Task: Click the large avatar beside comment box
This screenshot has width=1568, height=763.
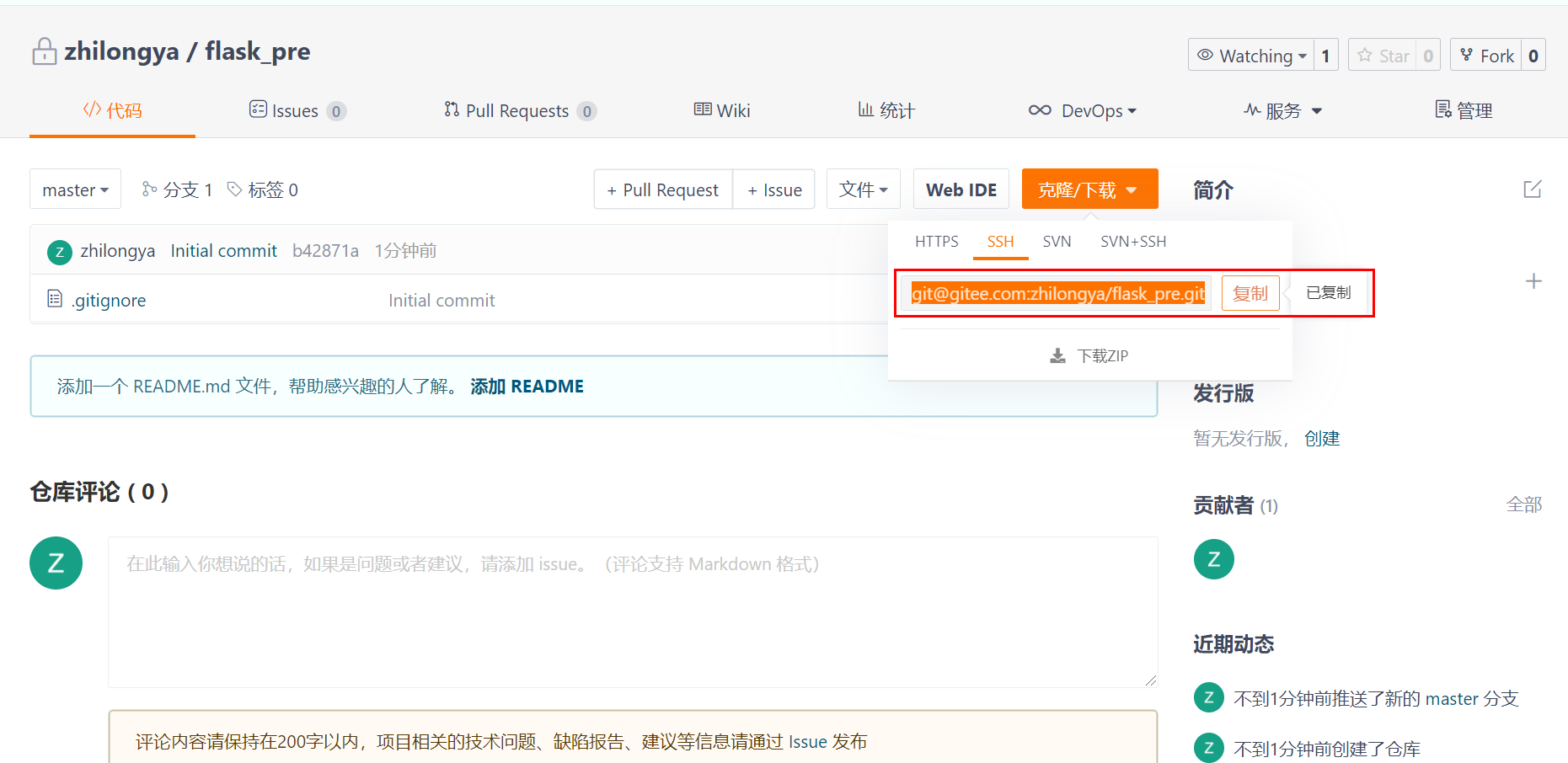Action: pyautogui.click(x=56, y=563)
